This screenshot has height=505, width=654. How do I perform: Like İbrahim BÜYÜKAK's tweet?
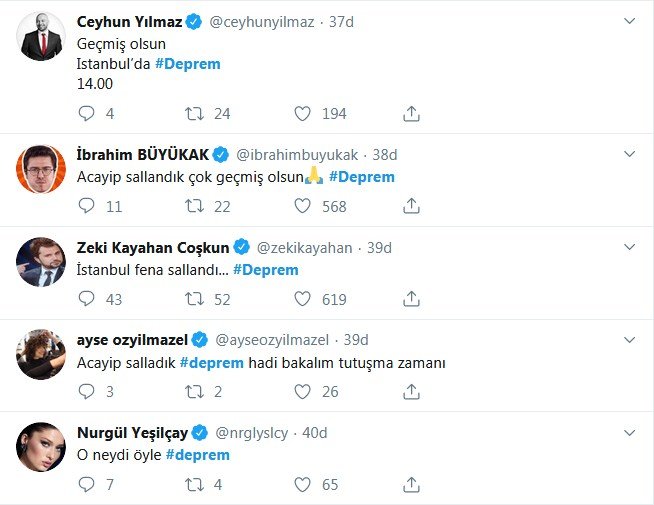(303, 206)
